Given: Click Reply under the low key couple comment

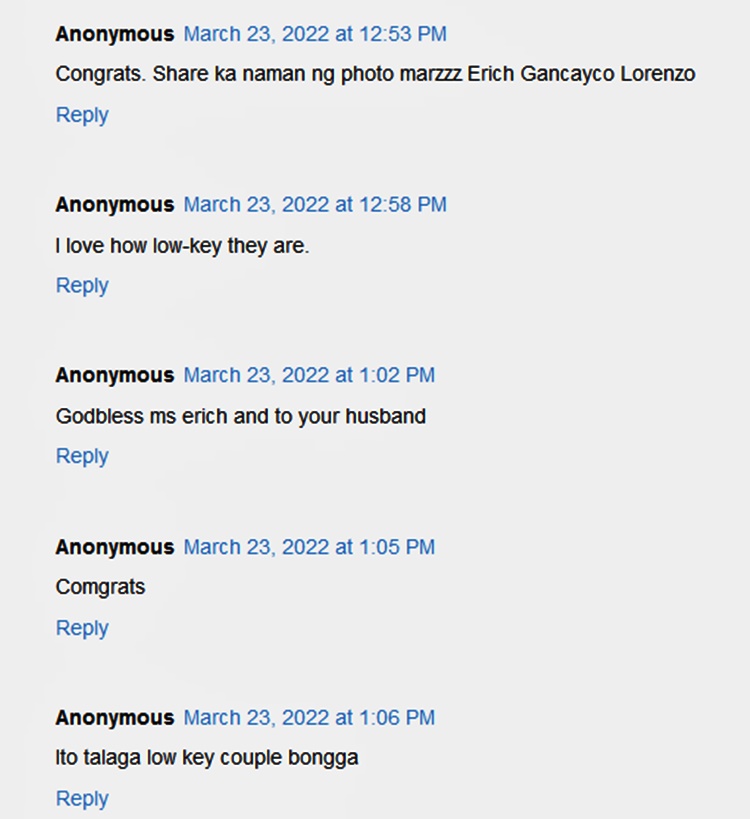Looking at the screenshot, I should (82, 799).
